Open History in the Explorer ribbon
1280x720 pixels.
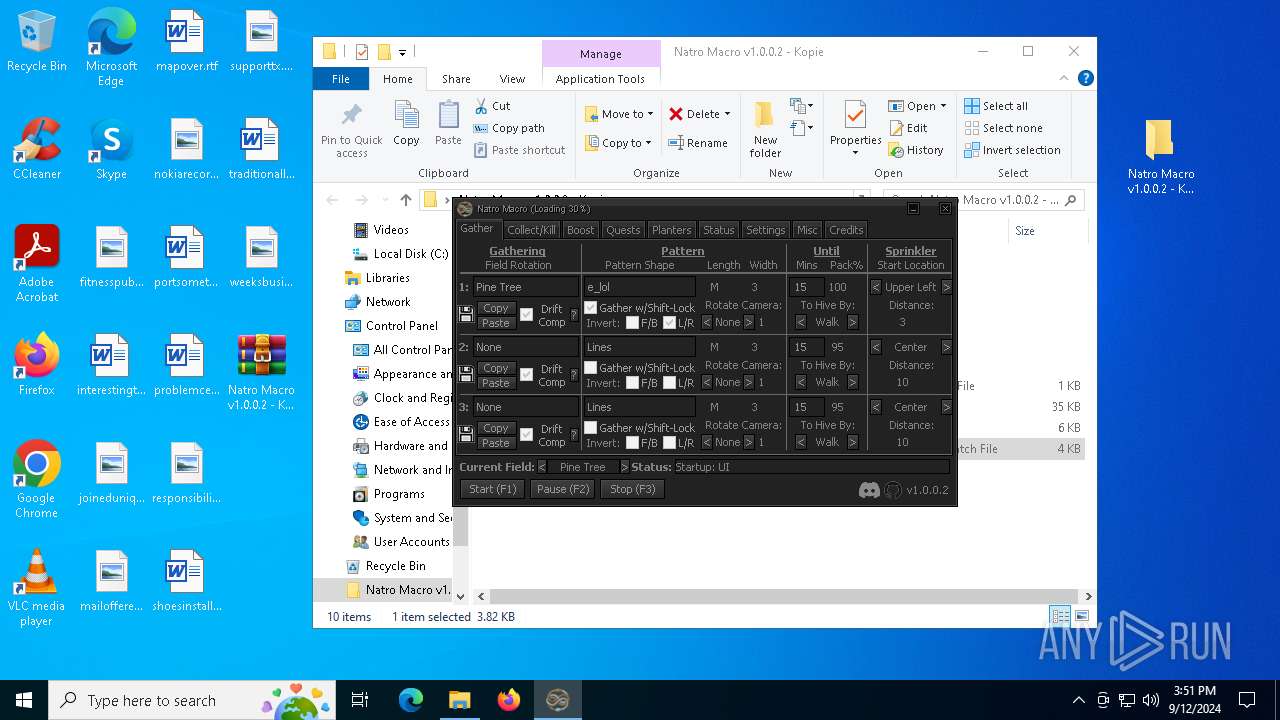pyautogui.click(x=915, y=150)
